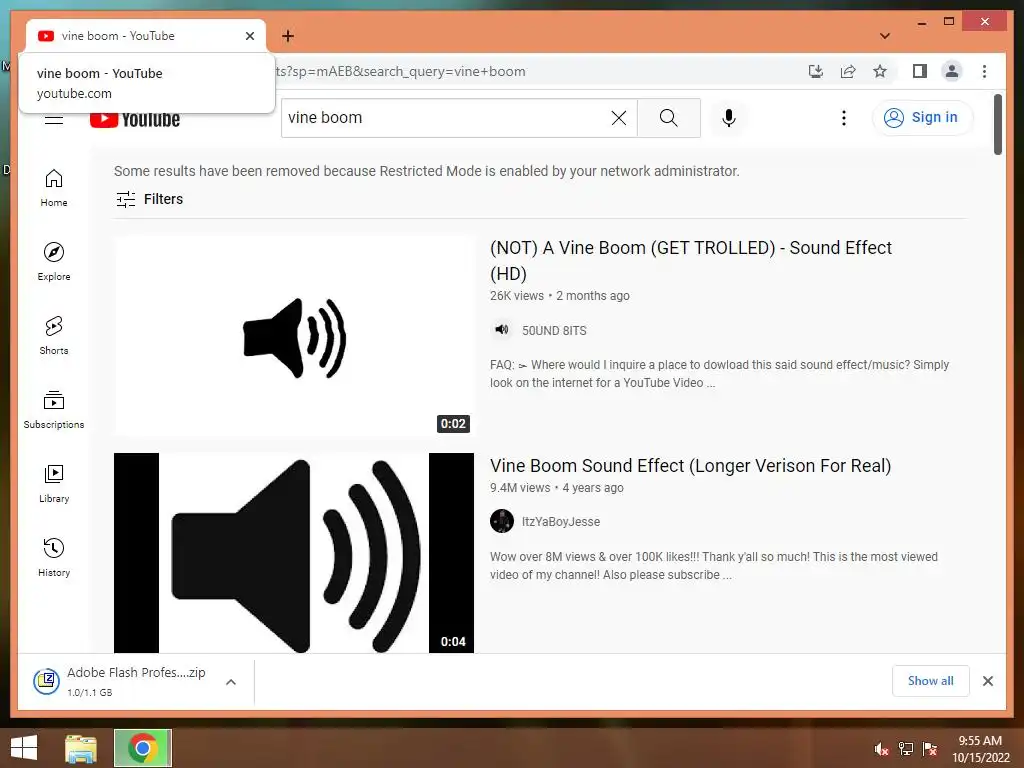Click the 26K views metadata text
The width and height of the screenshot is (1024, 768).
pos(517,296)
